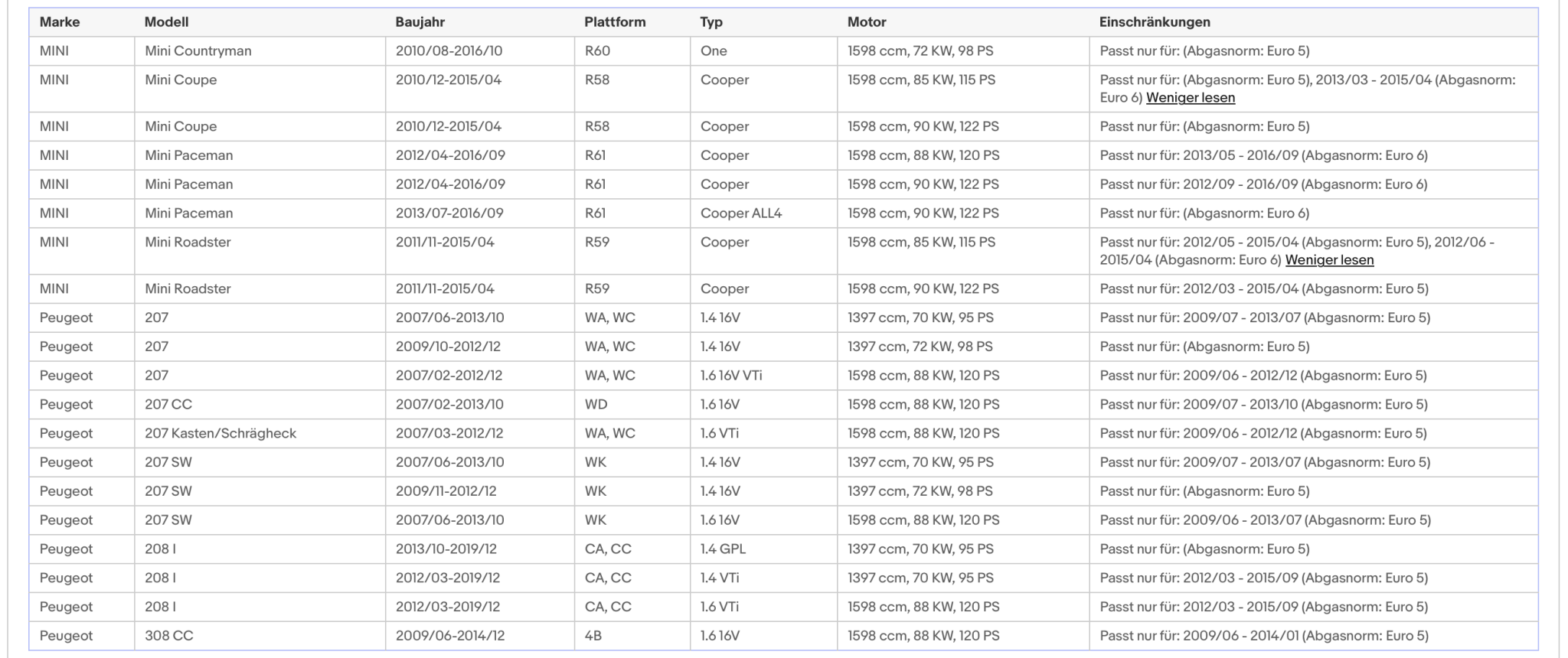Click restriction '2009/06 - 2013/07 (Abgasnorm: Euro 5)'
The height and width of the screenshot is (658, 1568).
1307,520
